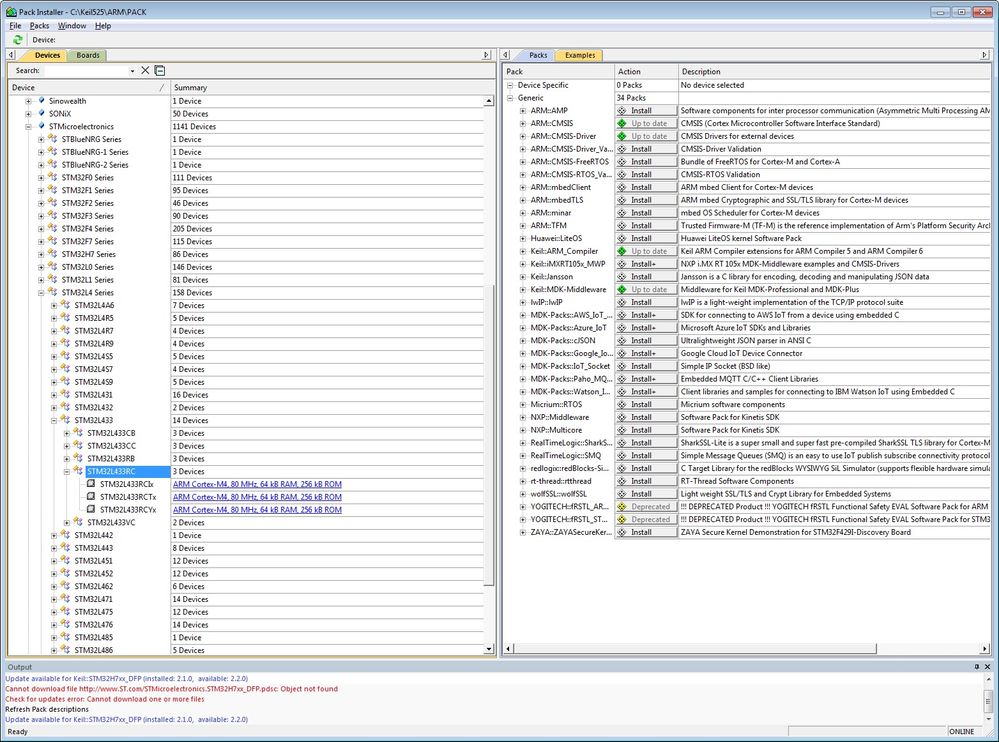999x742 pixels.
Task: Expand the ARM::CMSIS pack entry
Action: click(523, 123)
